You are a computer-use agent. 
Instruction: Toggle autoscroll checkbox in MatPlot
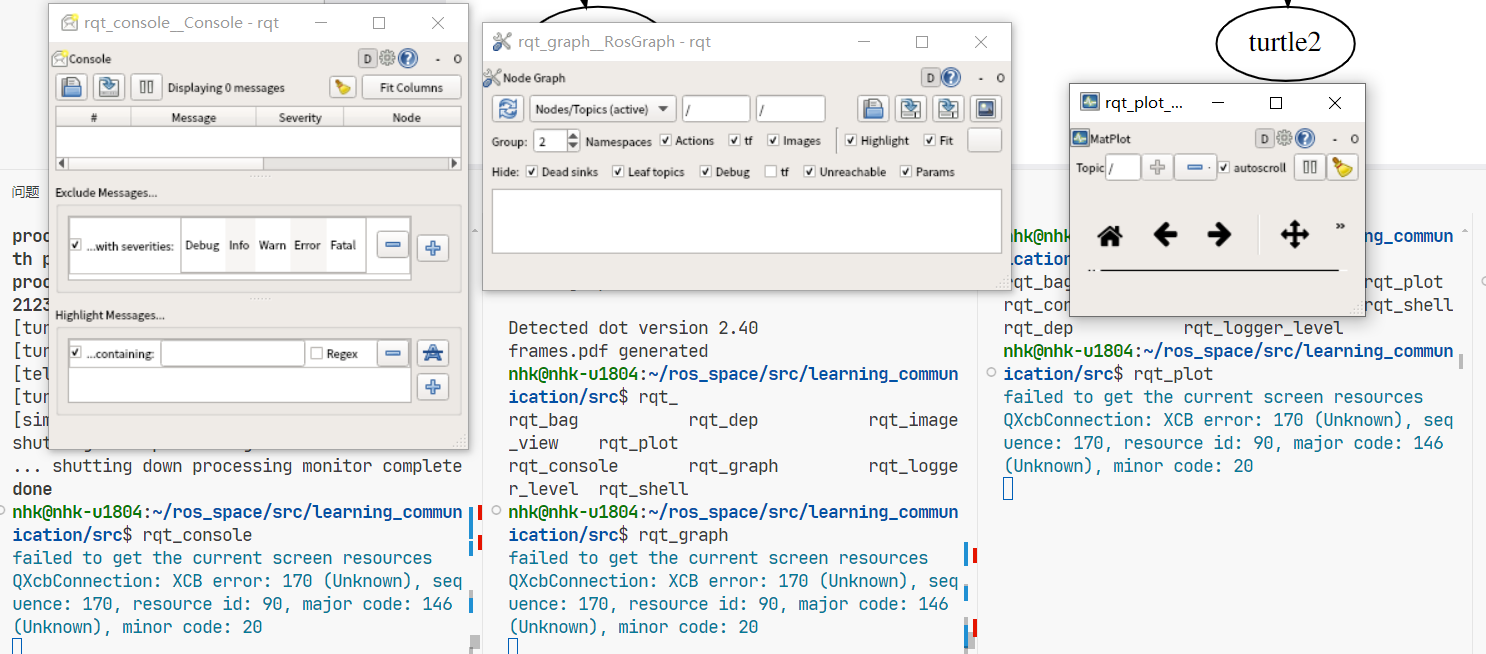click(1224, 168)
